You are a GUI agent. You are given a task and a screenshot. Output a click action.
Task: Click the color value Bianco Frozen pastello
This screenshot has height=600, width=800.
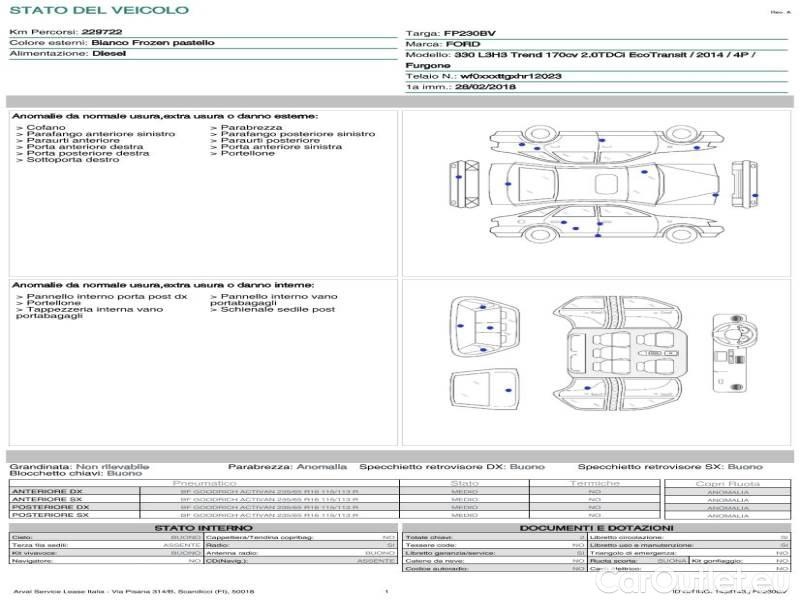coord(153,42)
